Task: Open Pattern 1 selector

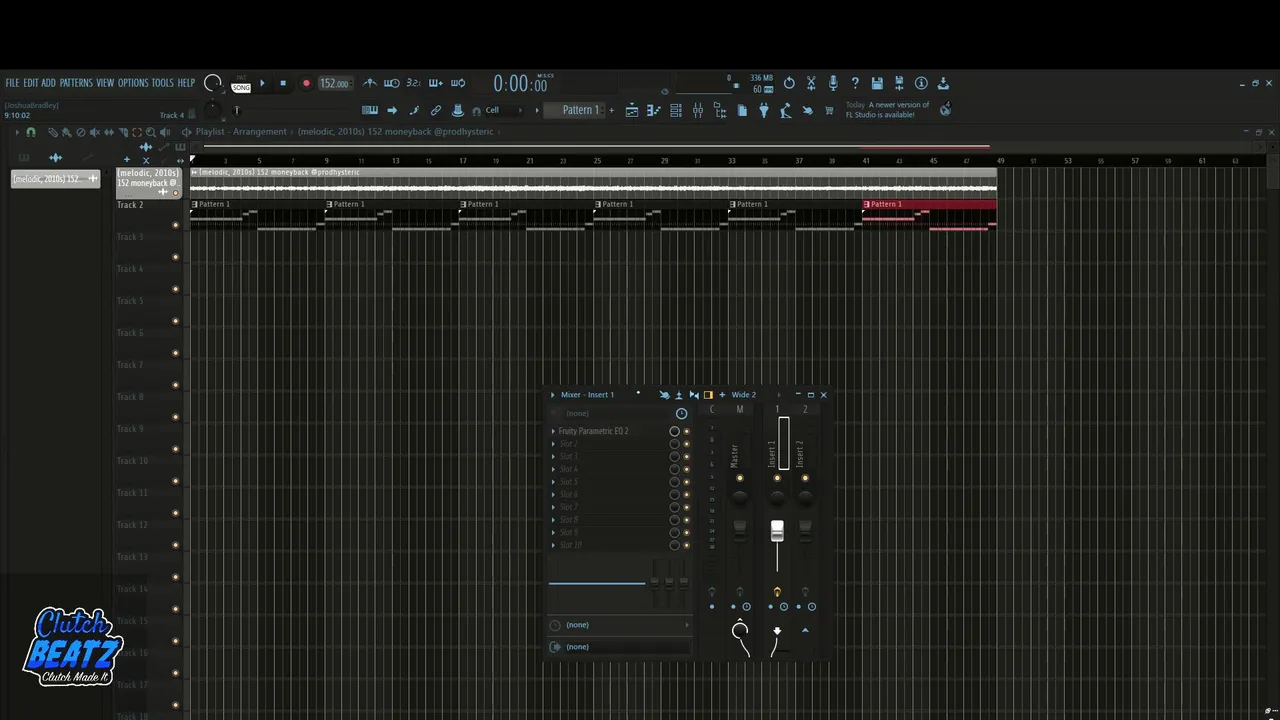Action: 574,110
